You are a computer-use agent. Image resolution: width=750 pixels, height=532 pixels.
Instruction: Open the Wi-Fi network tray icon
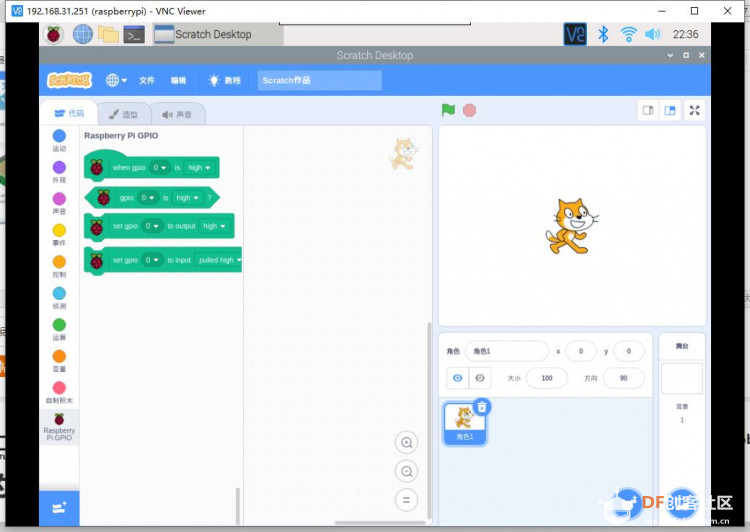629,34
